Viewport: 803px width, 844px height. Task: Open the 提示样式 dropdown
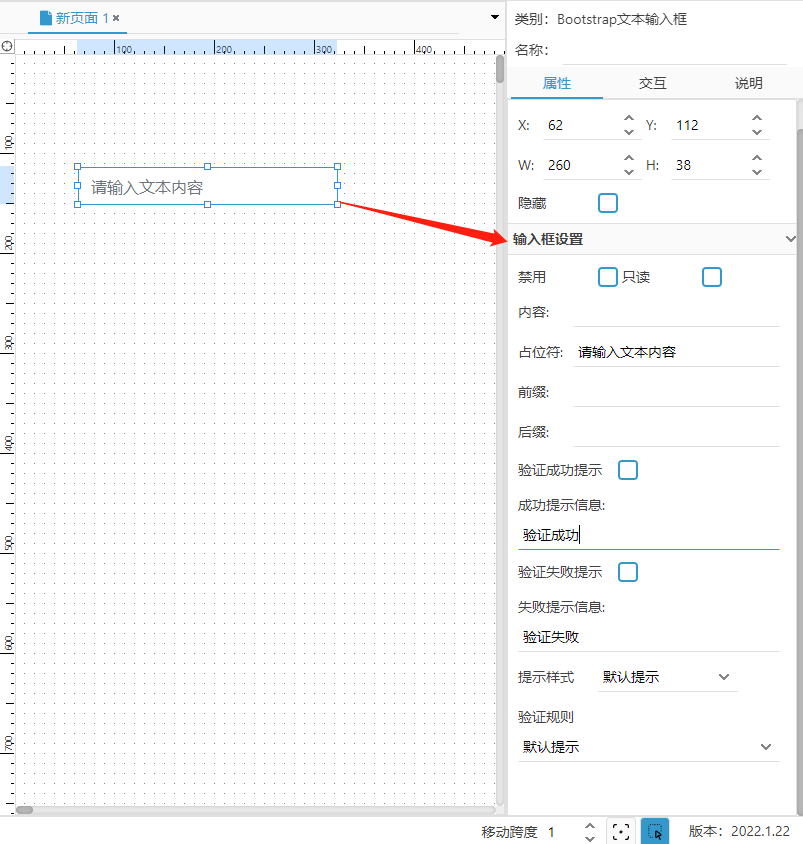coord(667,677)
